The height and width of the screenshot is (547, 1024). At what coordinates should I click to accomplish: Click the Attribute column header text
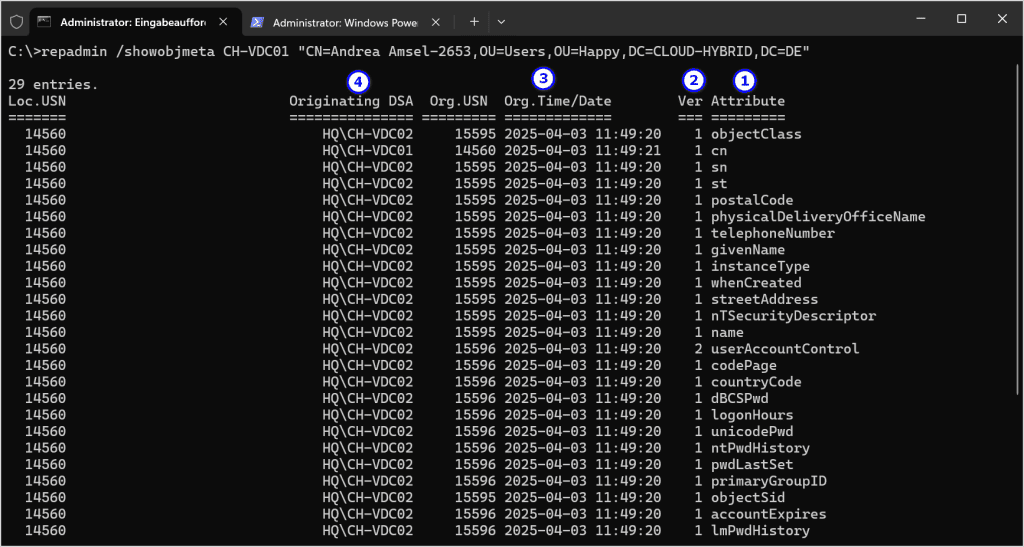[x=747, y=101]
